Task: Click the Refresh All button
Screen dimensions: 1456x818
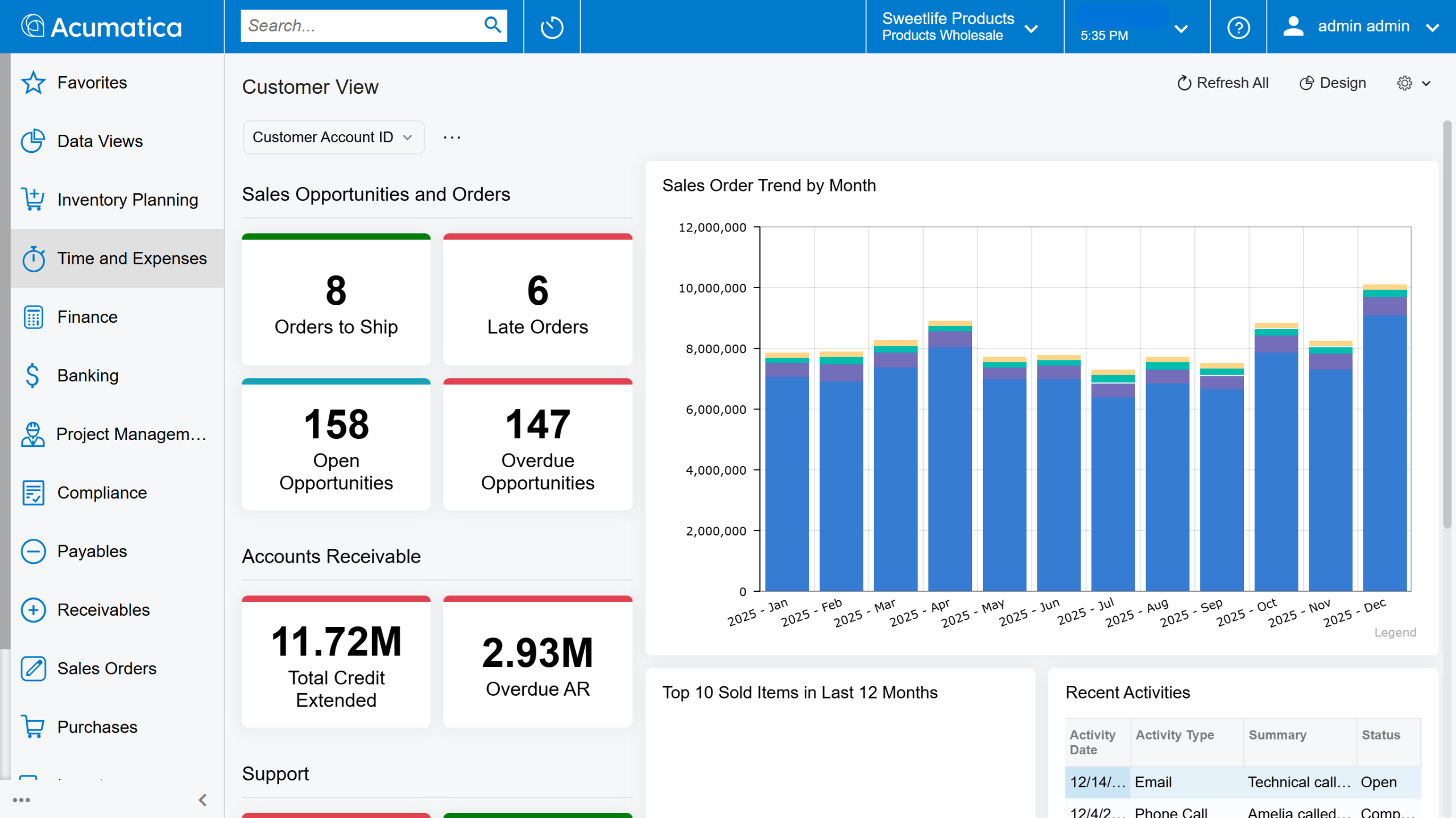Action: (x=1223, y=83)
